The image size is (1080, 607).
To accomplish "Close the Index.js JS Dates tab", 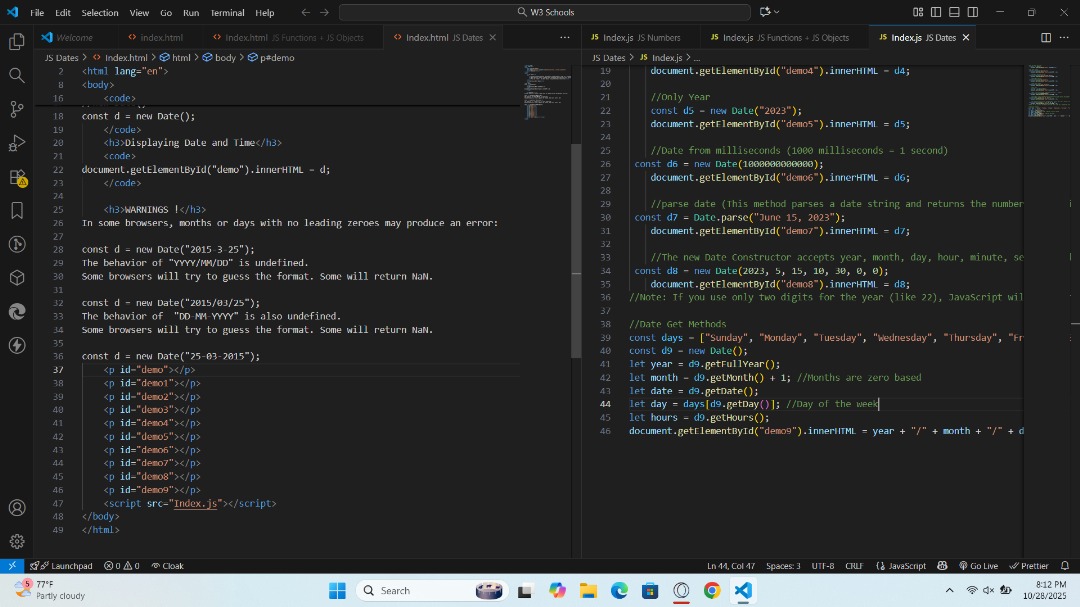I will (966, 37).
